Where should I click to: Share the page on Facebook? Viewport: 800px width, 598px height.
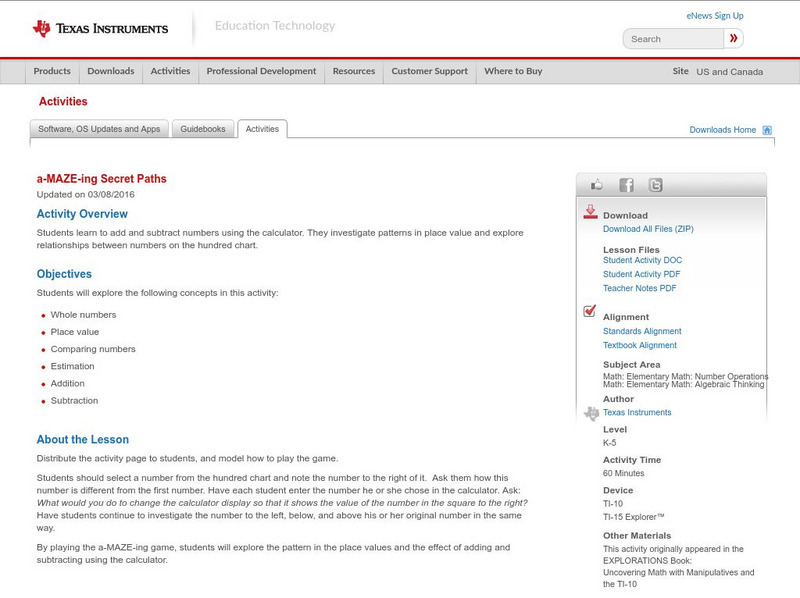pos(626,184)
